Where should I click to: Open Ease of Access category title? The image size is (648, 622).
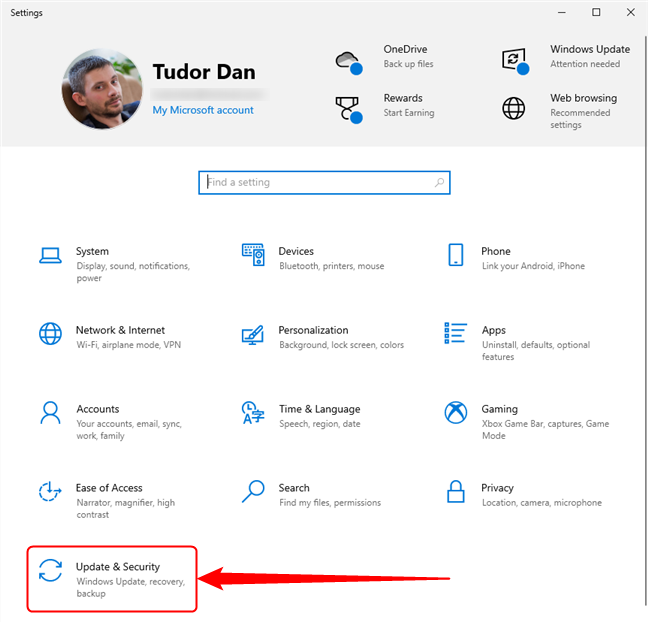pos(109,488)
